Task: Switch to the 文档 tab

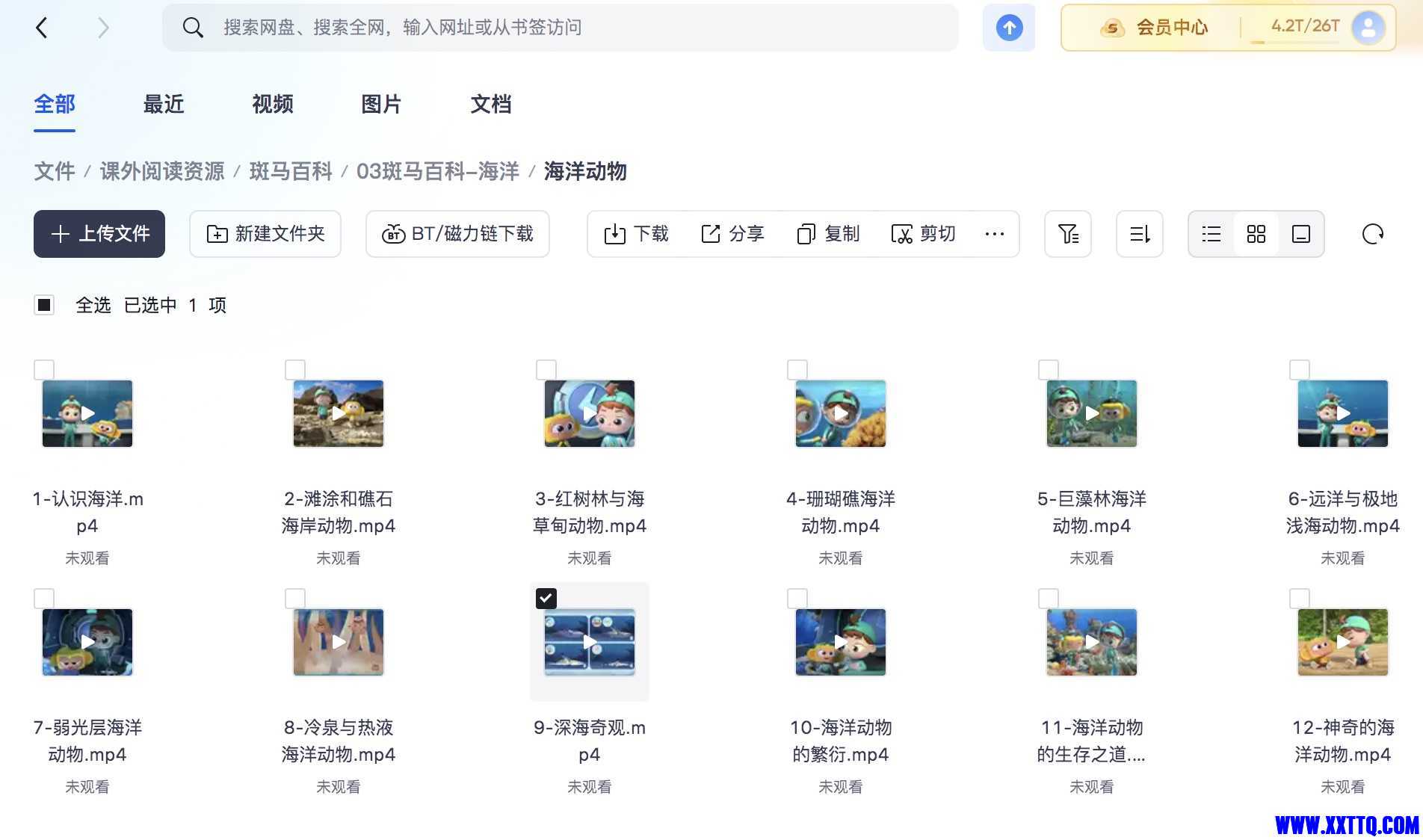Action: (x=491, y=105)
